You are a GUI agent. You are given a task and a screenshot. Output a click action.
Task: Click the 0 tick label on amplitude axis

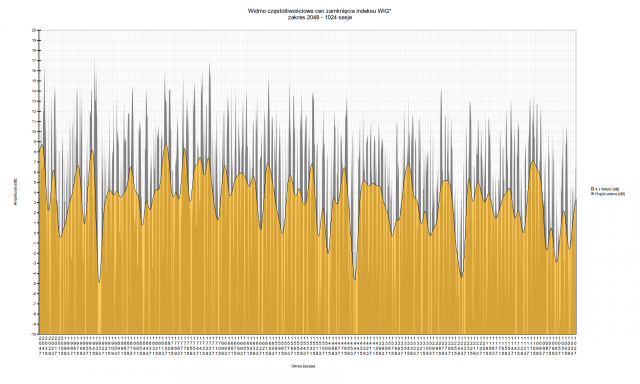tap(35, 233)
